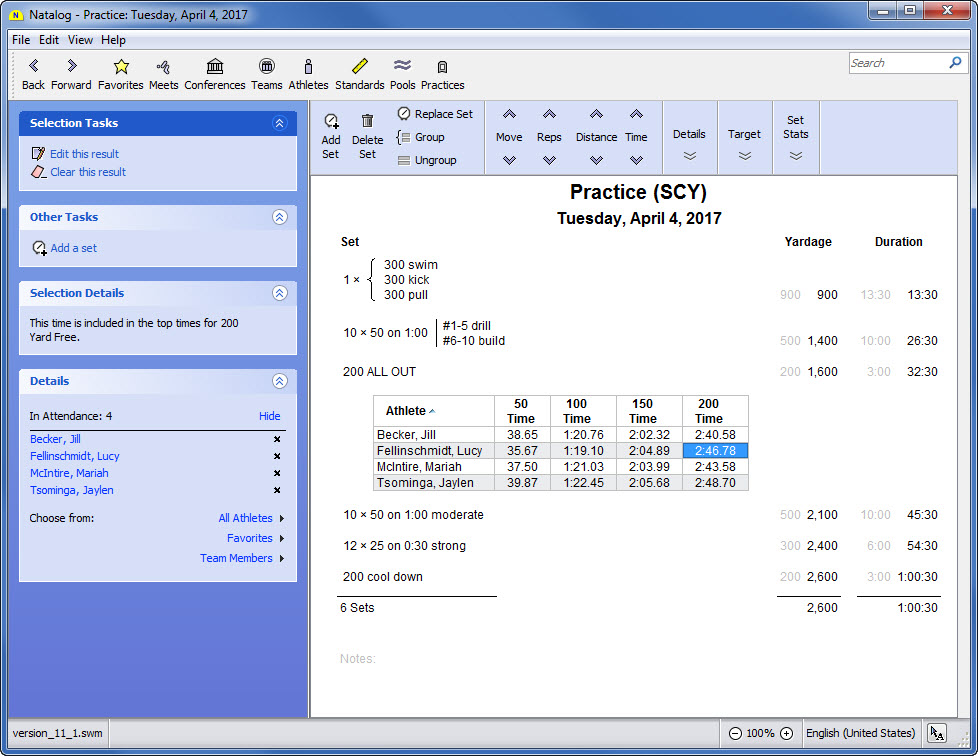
Task: Click the zoom in plus button
Action: point(786,733)
